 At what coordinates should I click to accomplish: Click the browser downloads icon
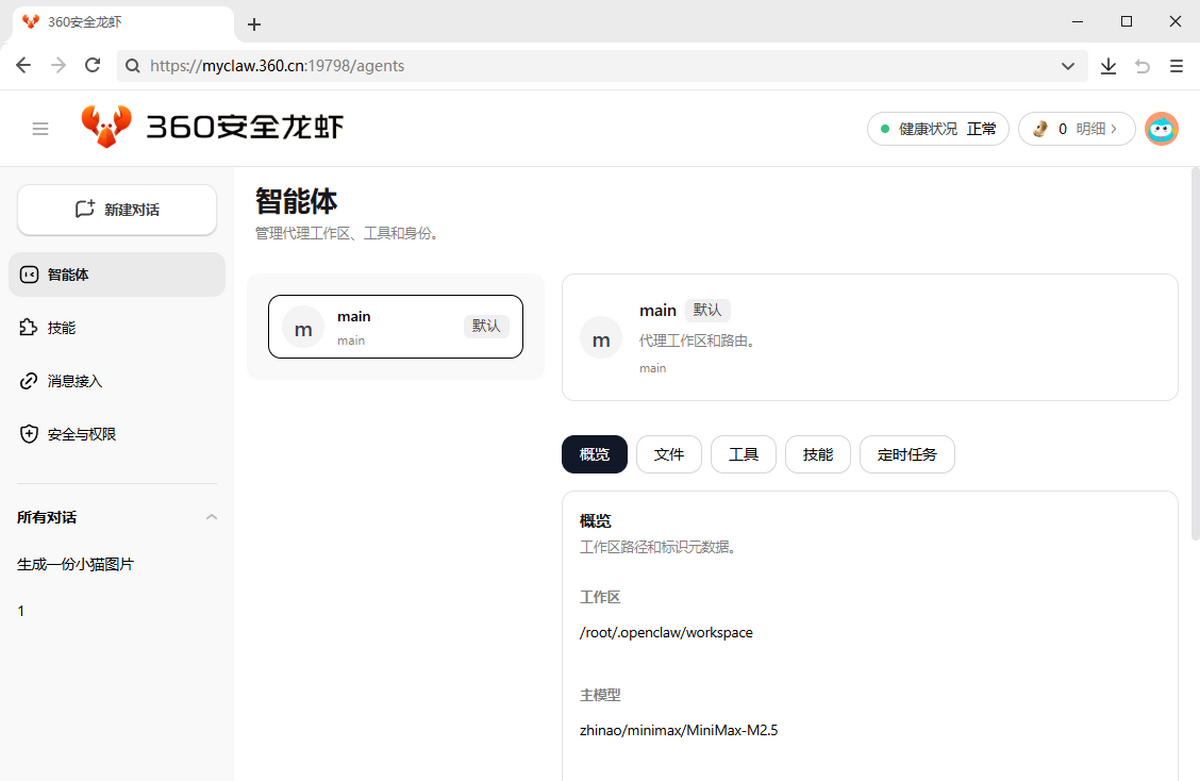point(1108,65)
